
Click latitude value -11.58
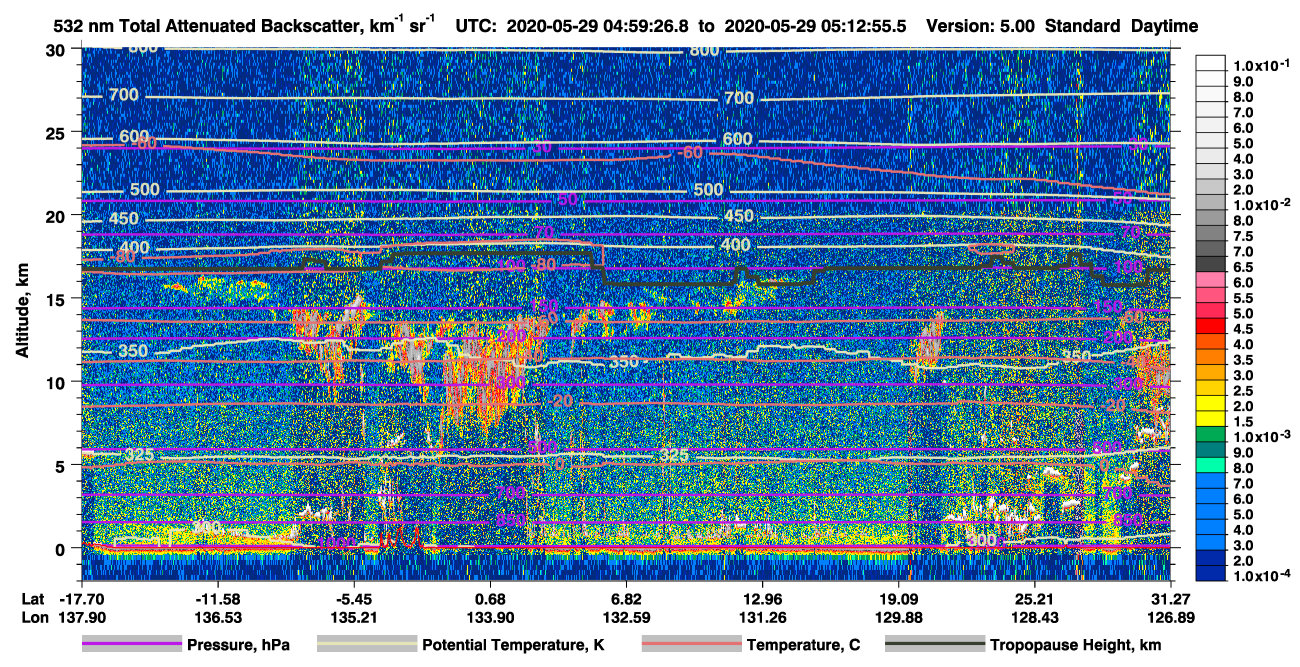coord(217,600)
